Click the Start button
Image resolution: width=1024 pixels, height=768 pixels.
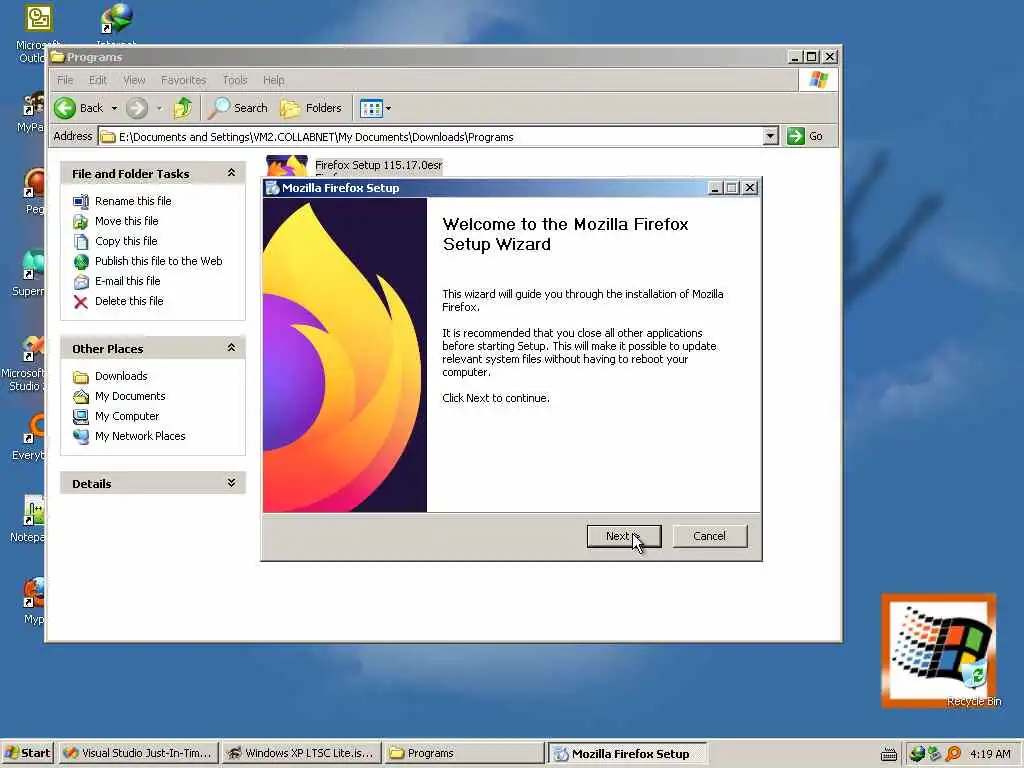tap(27, 753)
